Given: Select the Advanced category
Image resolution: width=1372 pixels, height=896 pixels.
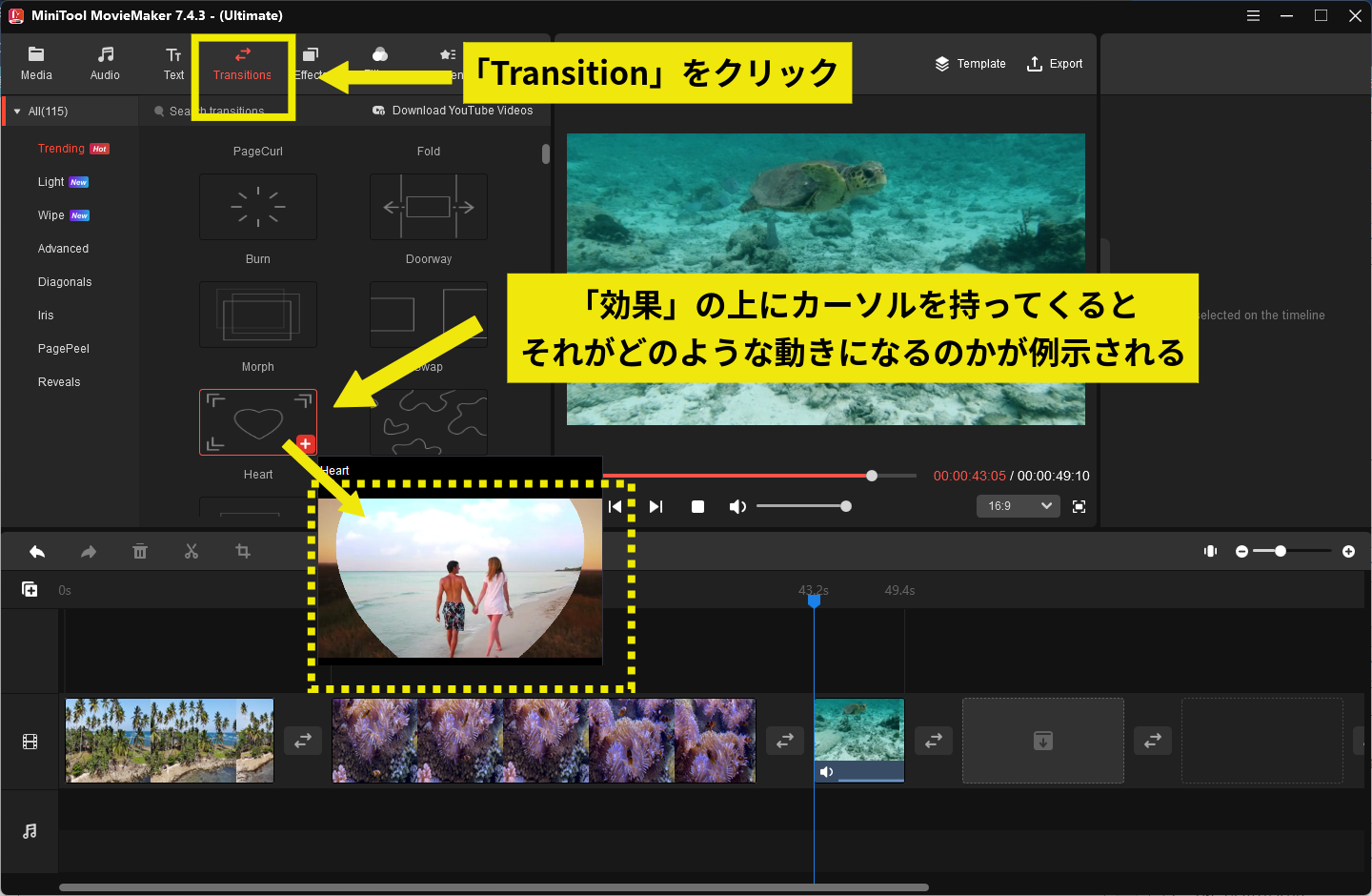Looking at the screenshot, I should point(63,249).
